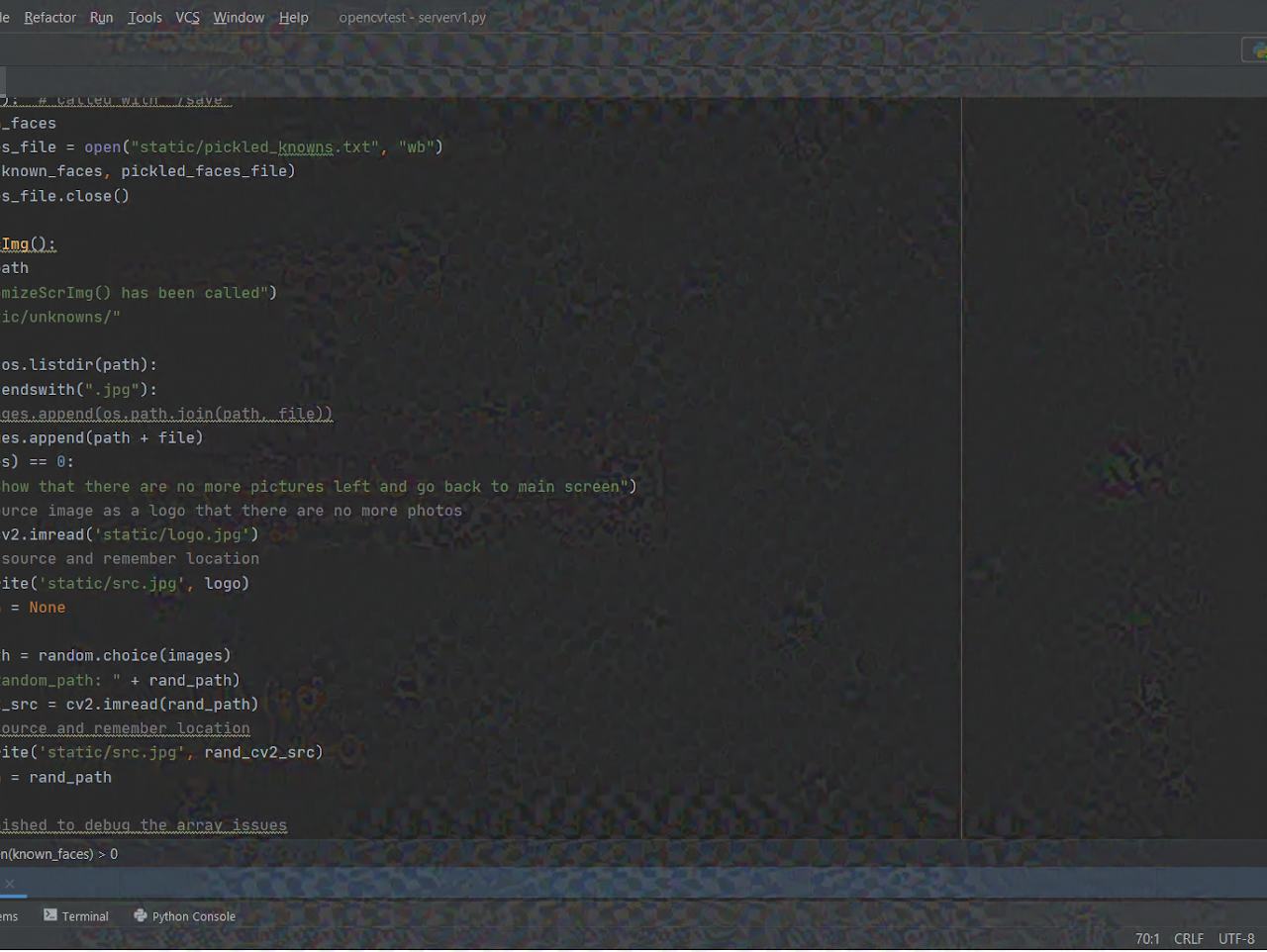Open the VCS menu
Image resolution: width=1267 pixels, height=952 pixels.
[187, 18]
